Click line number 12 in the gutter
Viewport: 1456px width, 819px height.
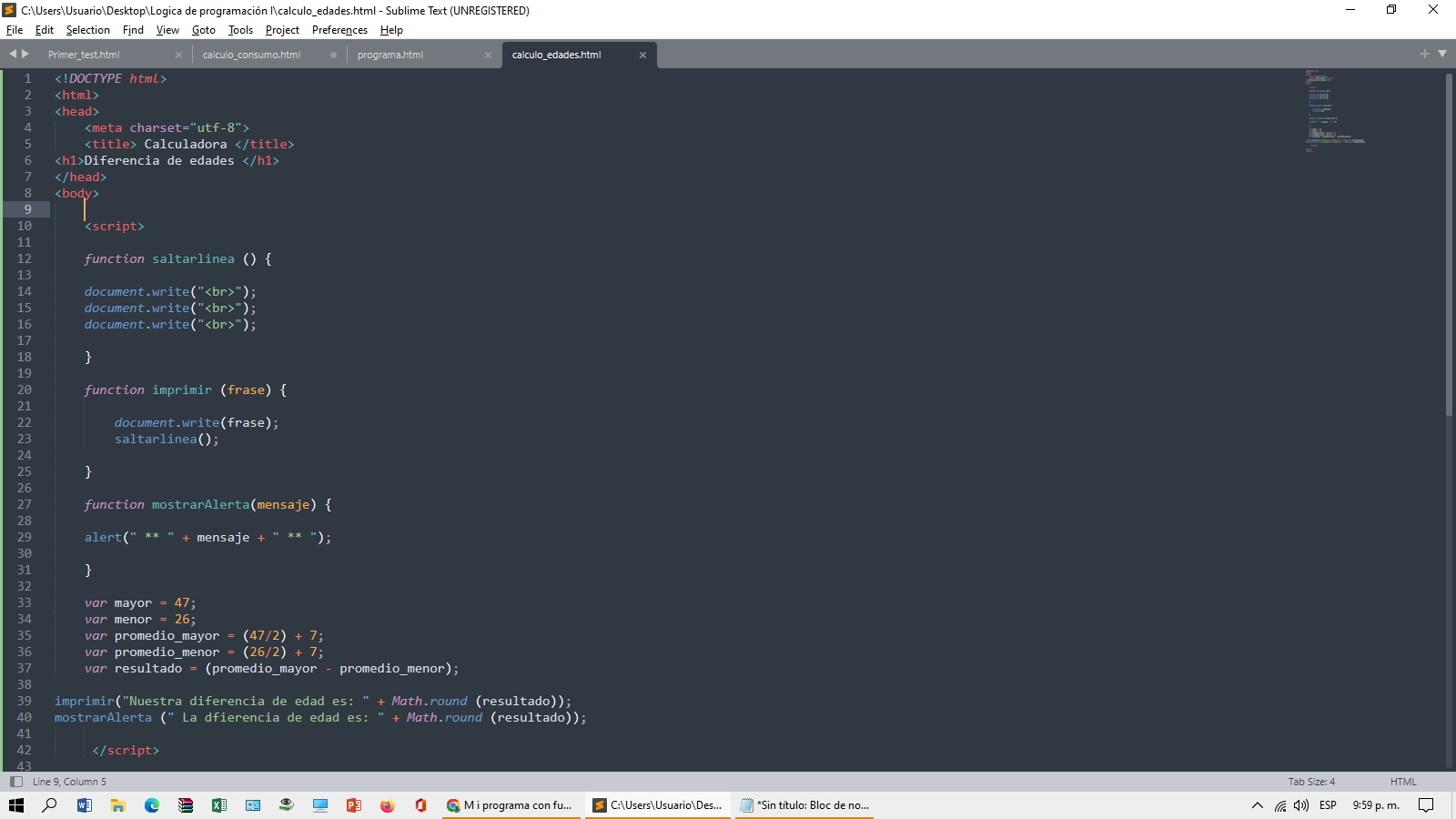24,258
